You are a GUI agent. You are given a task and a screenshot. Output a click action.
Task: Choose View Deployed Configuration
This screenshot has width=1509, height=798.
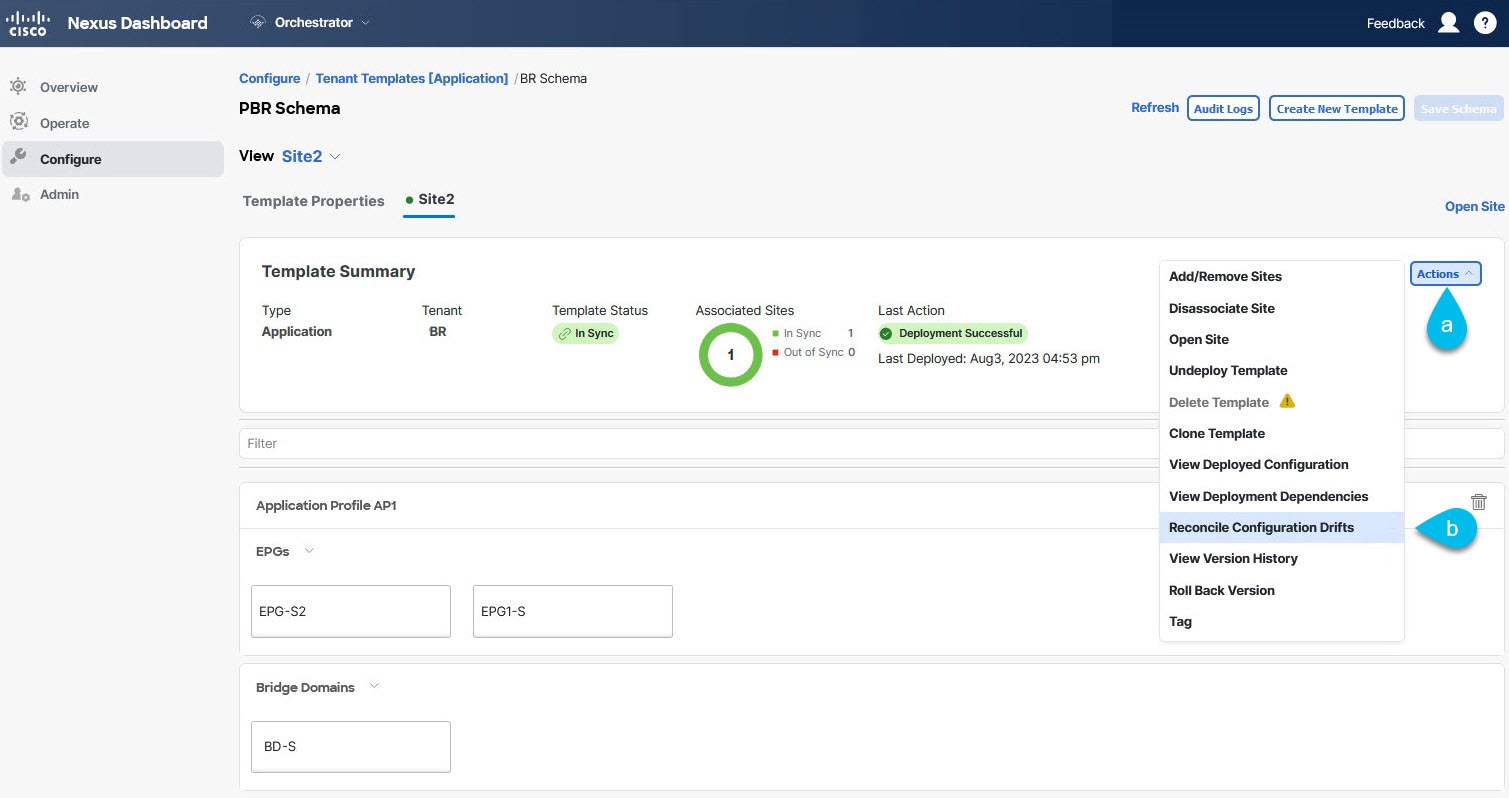coord(1281,464)
